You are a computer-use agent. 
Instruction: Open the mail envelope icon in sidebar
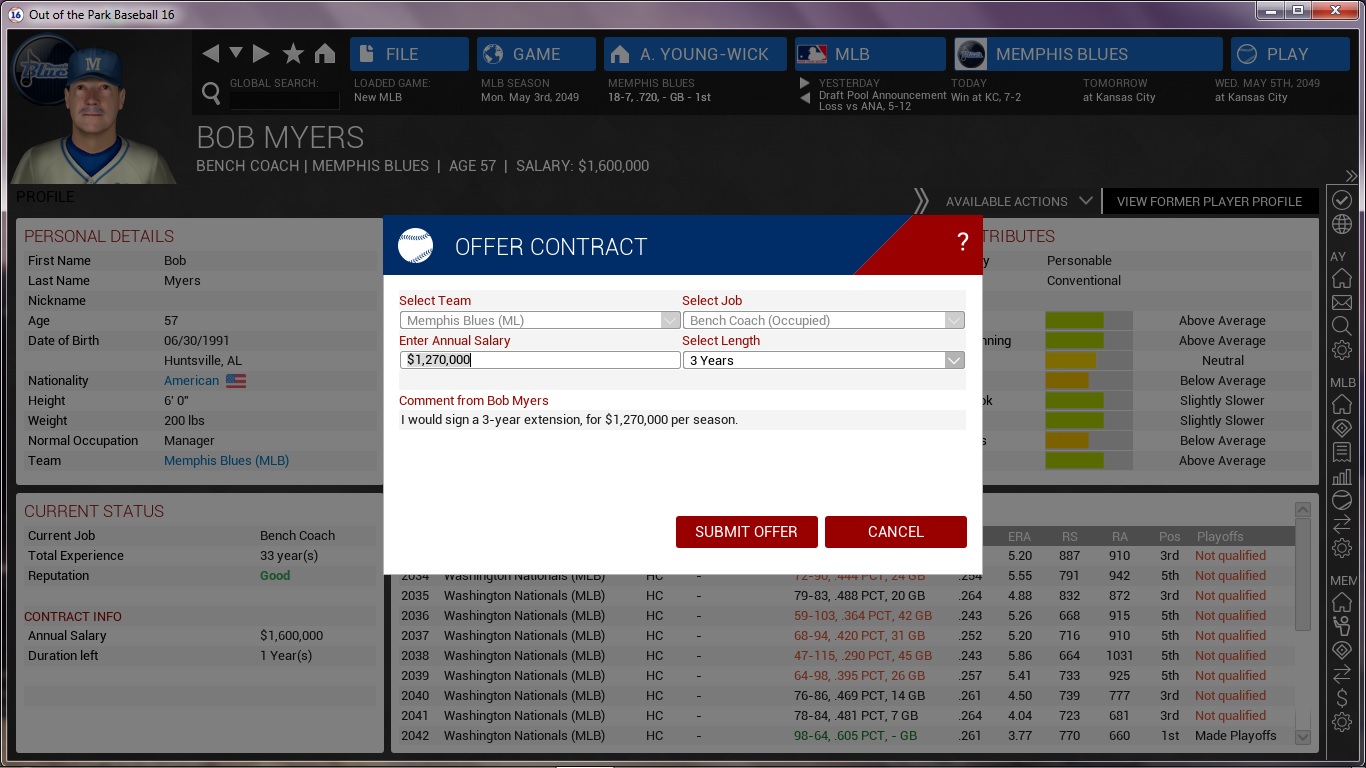[1342, 302]
